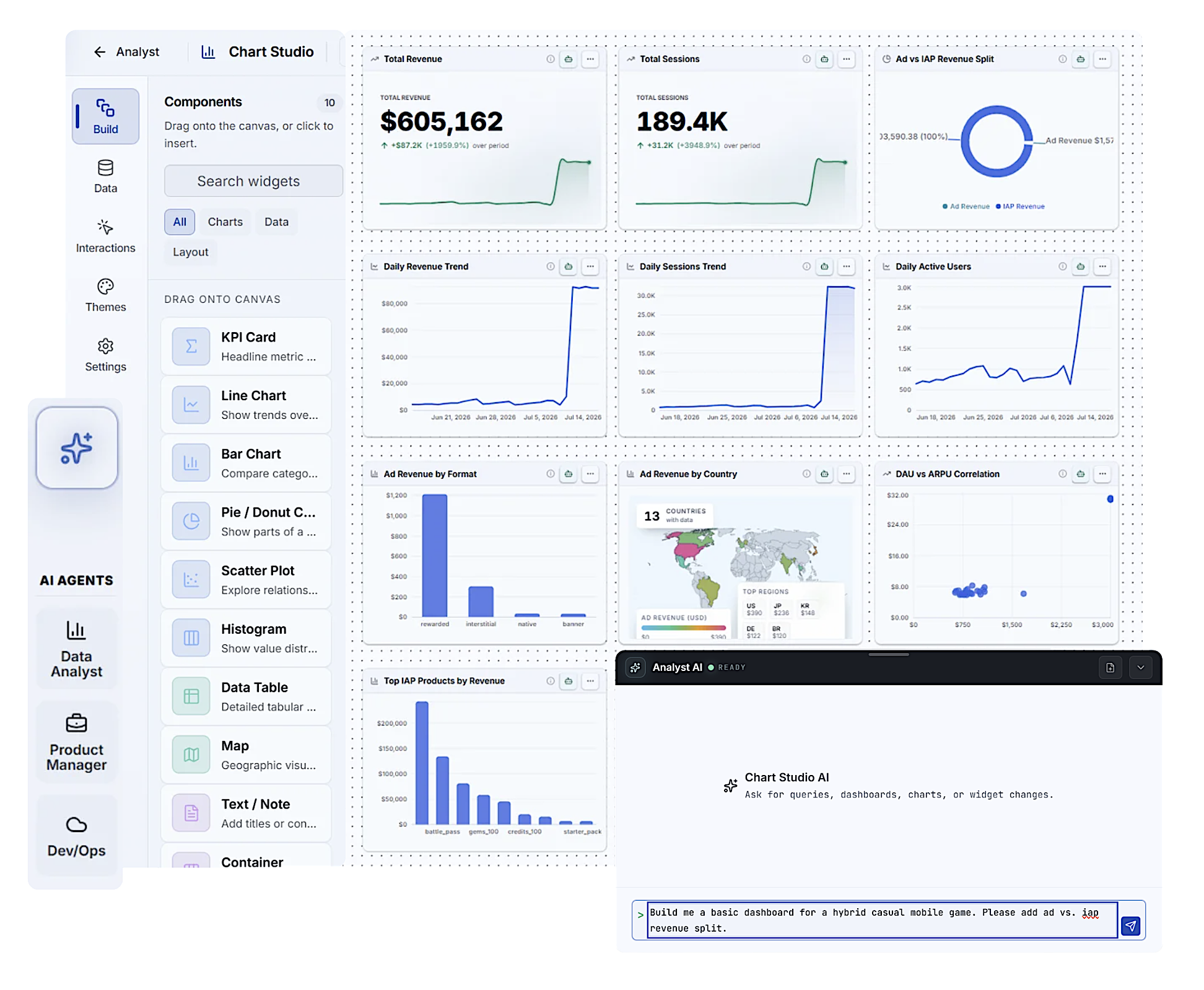The height and width of the screenshot is (990, 1204).
Task: Choose the Product Manager agent
Action: (x=77, y=742)
